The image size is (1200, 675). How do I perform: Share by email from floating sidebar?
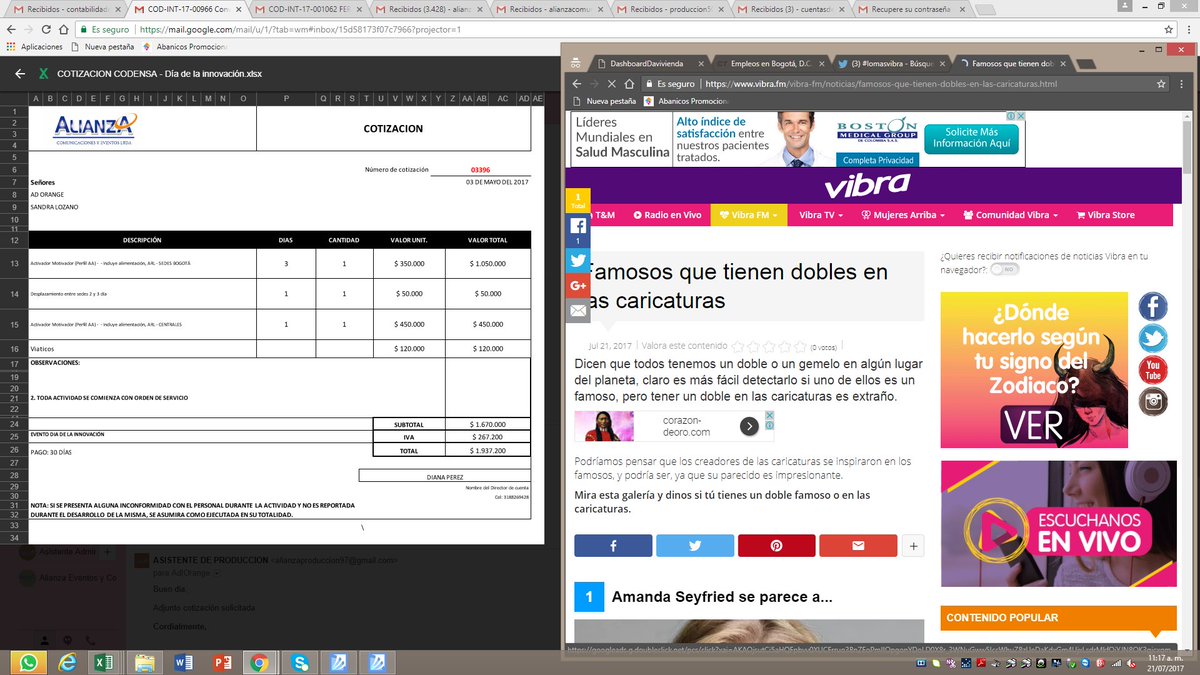click(x=578, y=311)
